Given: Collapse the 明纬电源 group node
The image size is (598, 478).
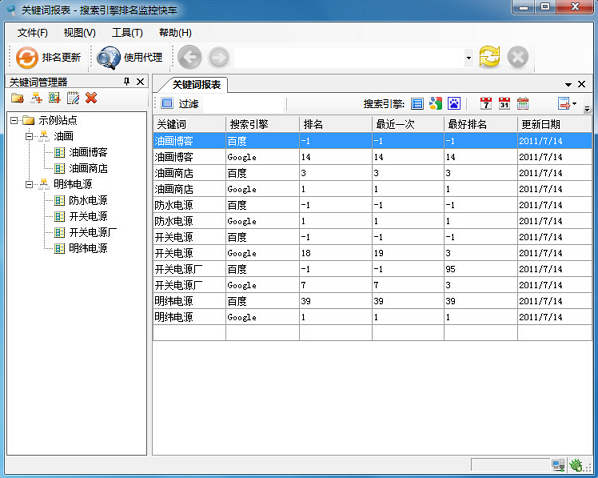Looking at the screenshot, I should tap(29, 185).
